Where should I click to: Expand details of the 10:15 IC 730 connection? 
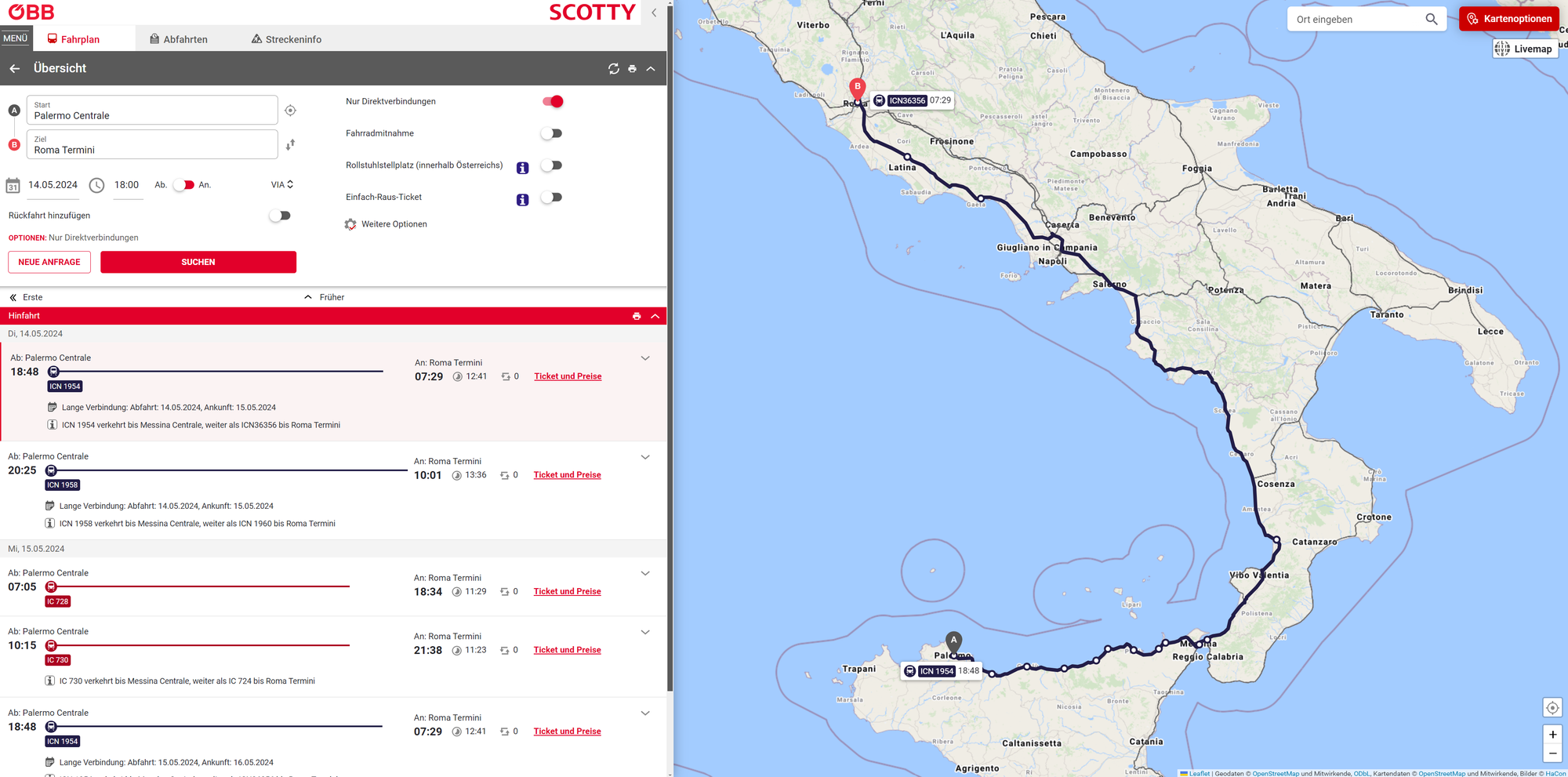pos(645,632)
